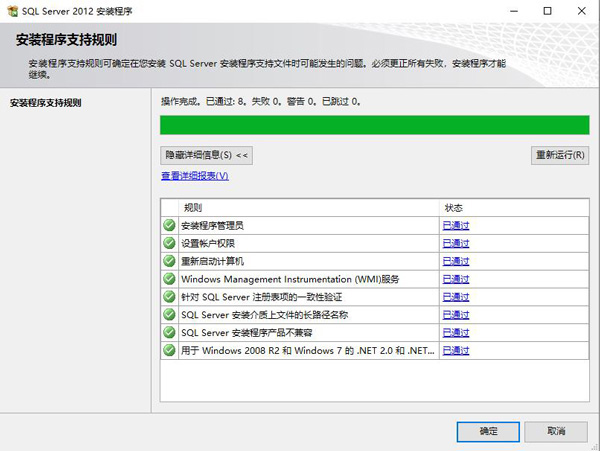Image resolution: width=600 pixels, height=451 pixels.
Task: Close the SQL Server 2012 setup window
Action: [x=582, y=11]
